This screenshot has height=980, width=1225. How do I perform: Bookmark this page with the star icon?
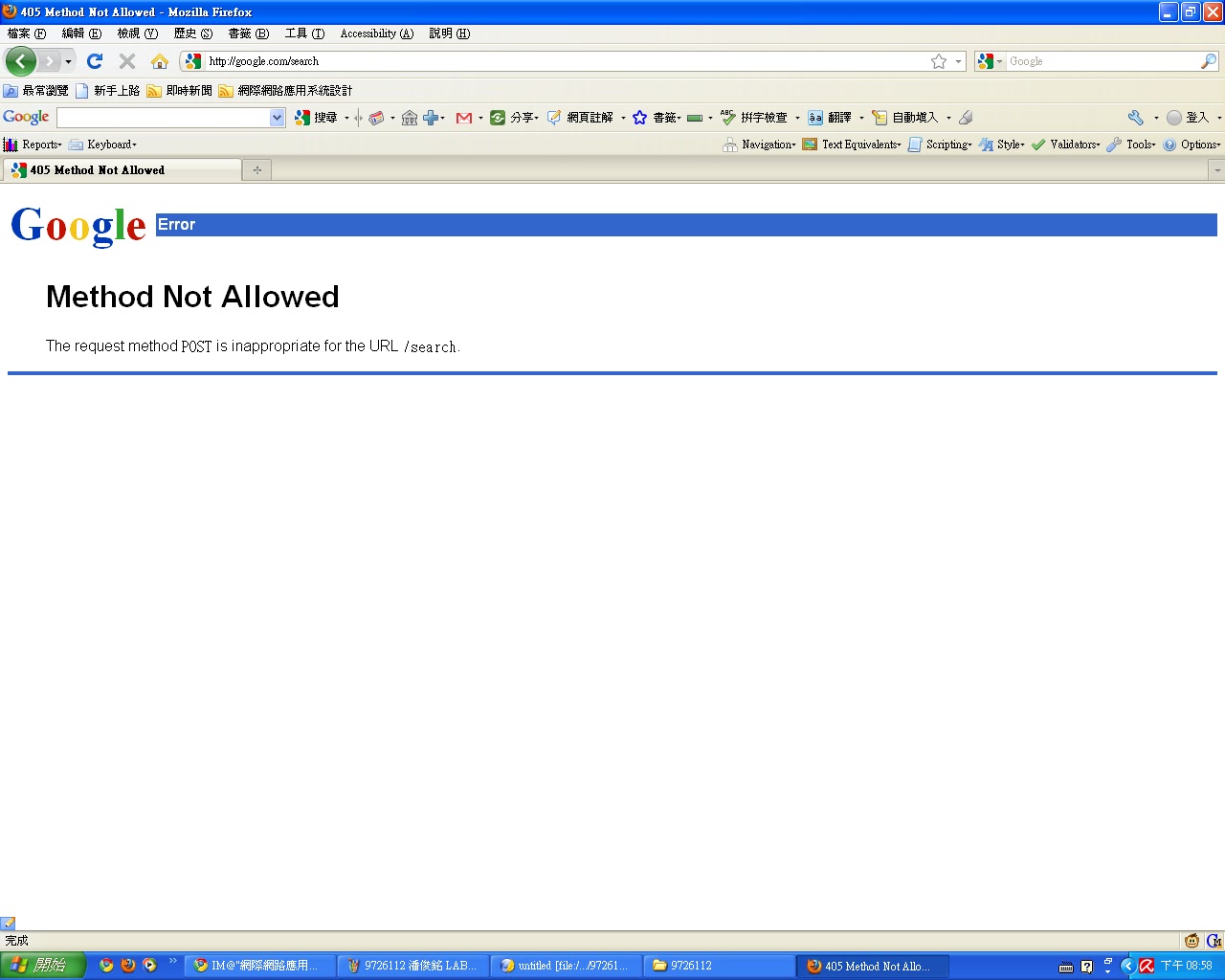(x=939, y=61)
